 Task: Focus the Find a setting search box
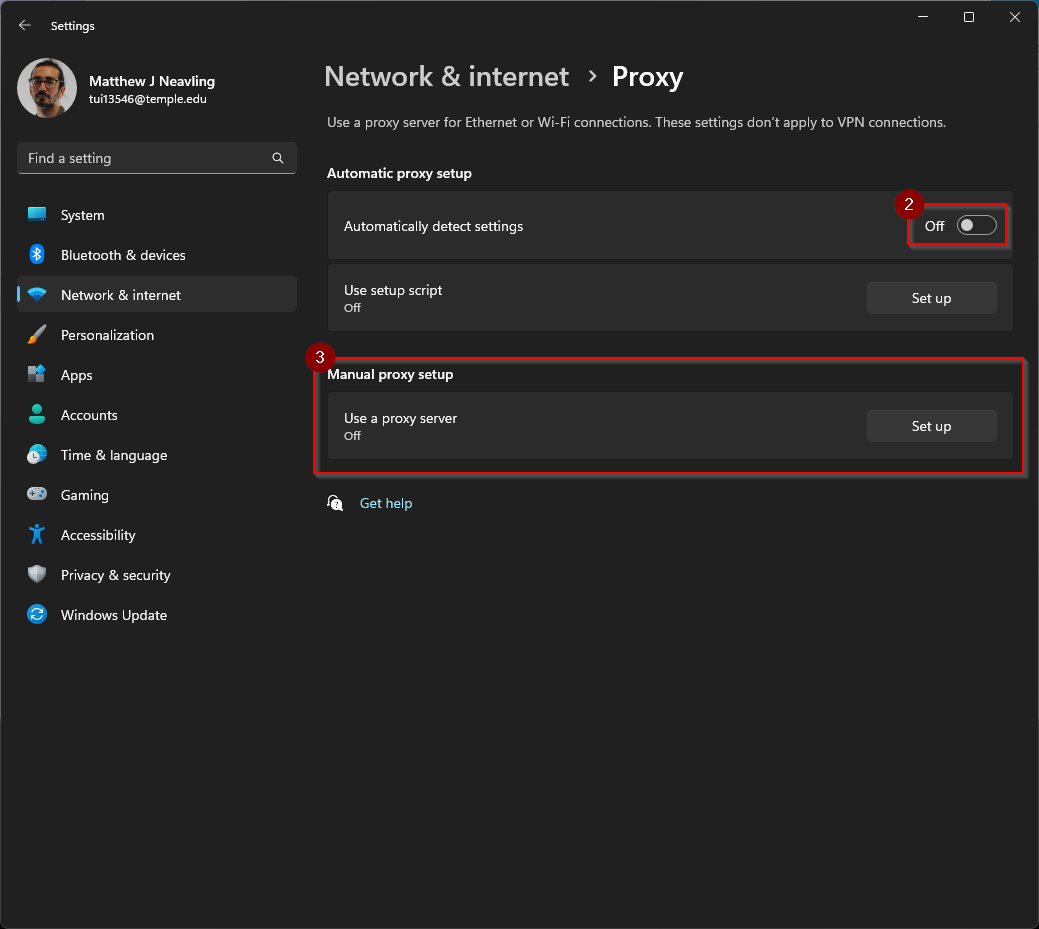tap(156, 158)
